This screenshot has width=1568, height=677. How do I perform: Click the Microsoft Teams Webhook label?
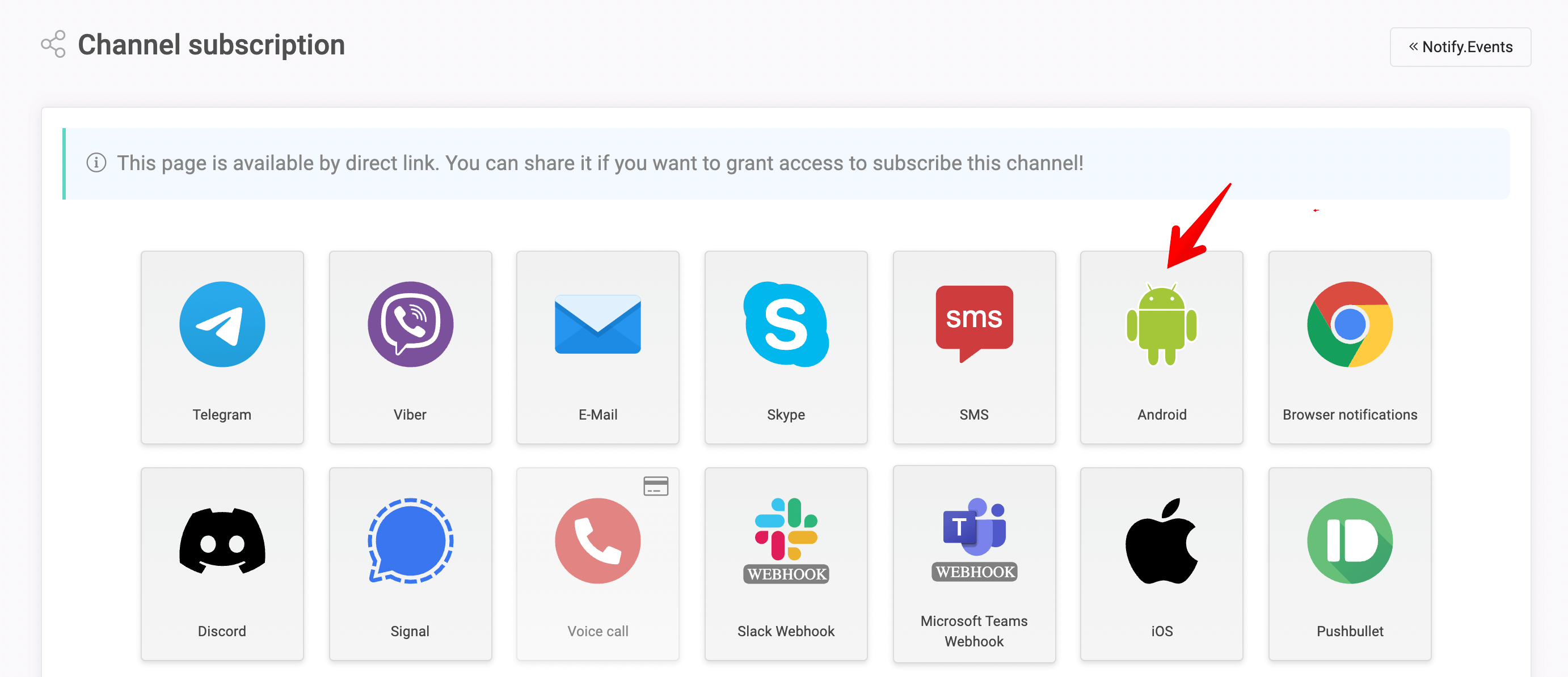974,632
